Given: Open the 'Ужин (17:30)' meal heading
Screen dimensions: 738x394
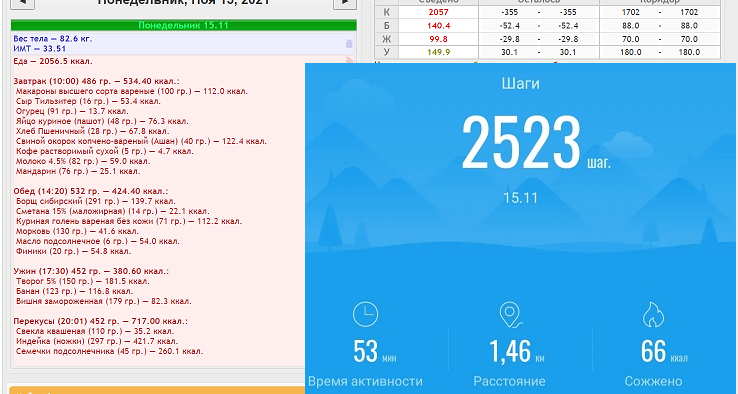Looking at the screenshot, I should 91,272.
